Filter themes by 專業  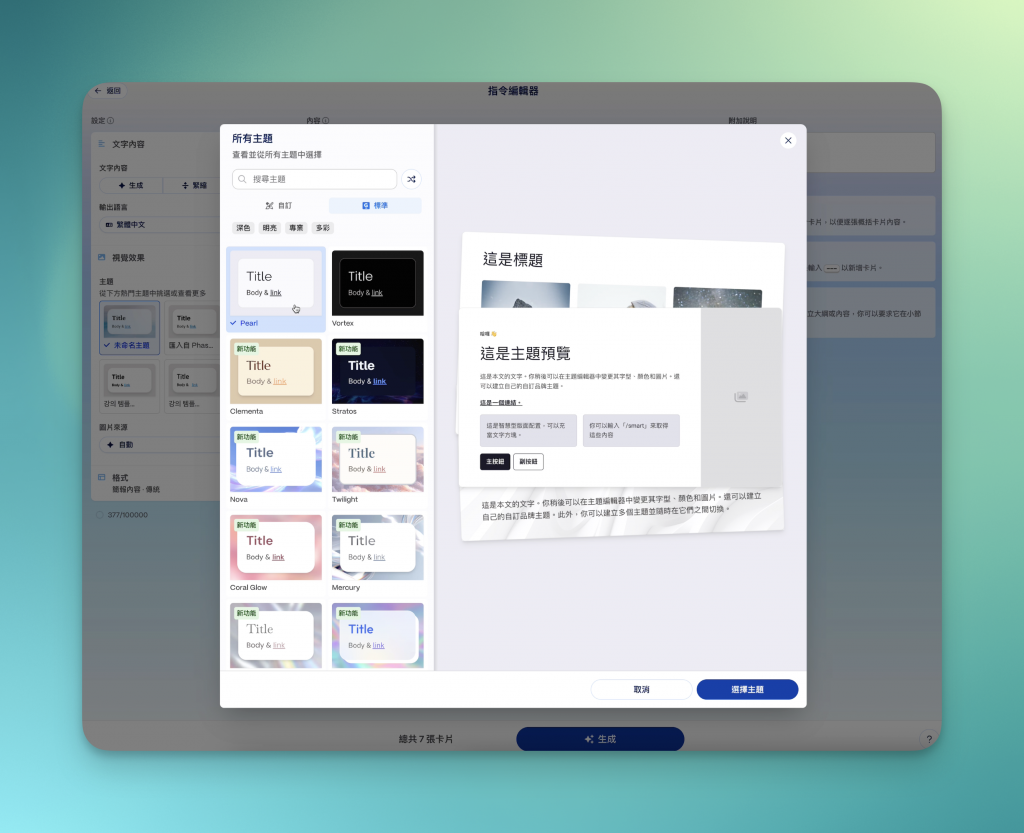pos(296,228)
